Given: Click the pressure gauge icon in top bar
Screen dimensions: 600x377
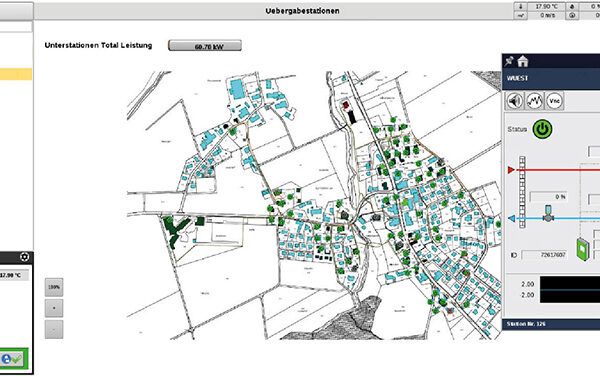Looking at the screenshot, I should [572, 15].
